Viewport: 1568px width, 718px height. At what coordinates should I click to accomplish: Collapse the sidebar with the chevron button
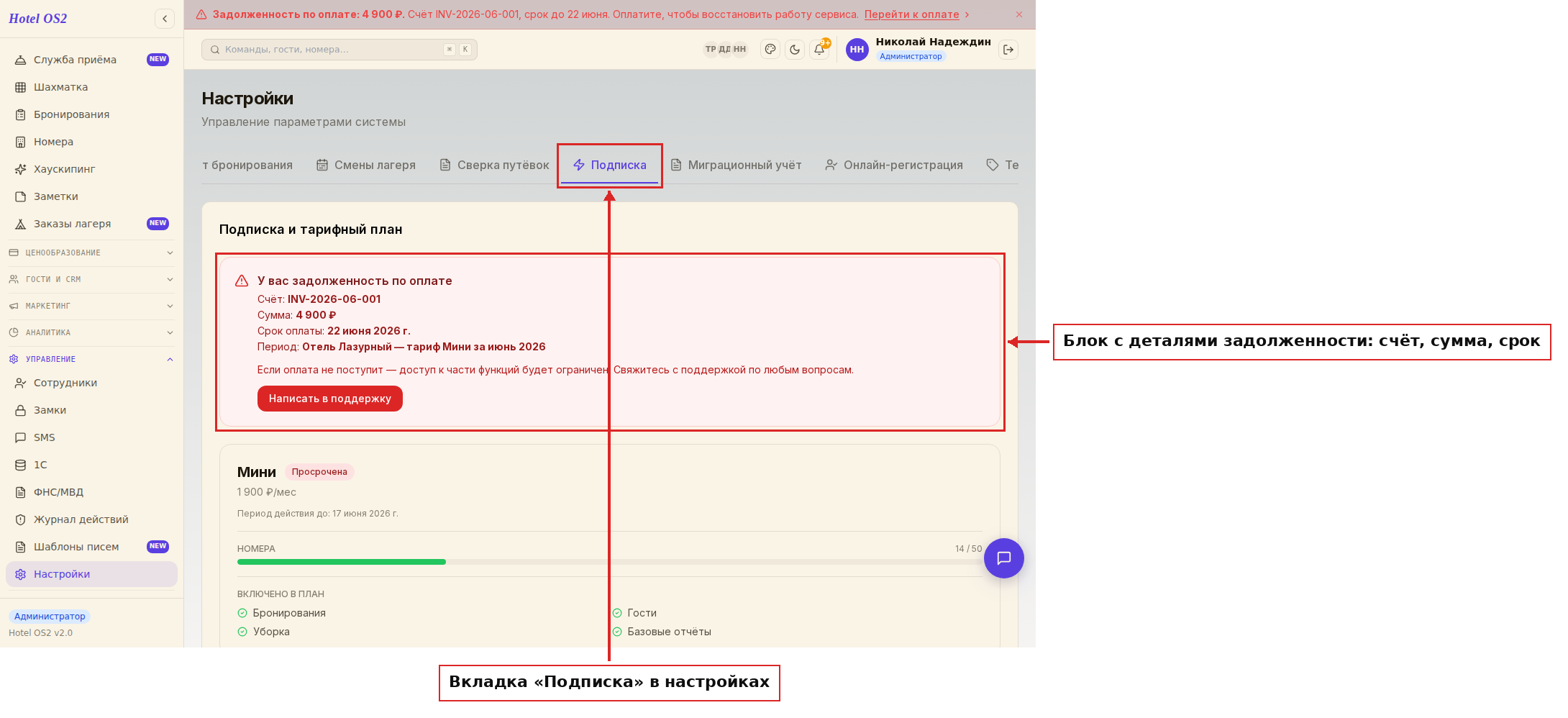[x=165, y=19]
